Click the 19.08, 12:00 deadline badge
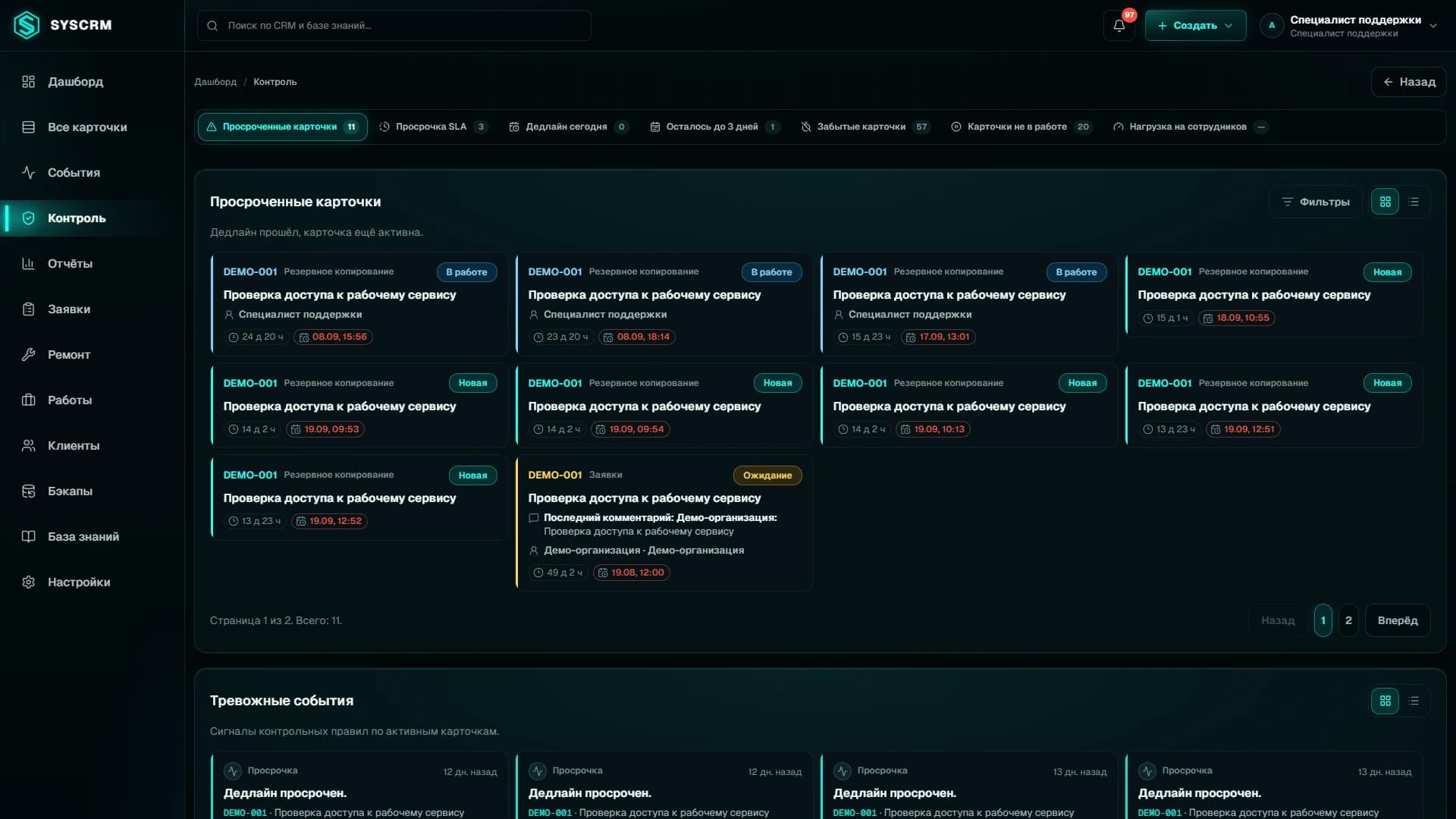The width and height of the screenshot is (1456, 819). (x=631, y=573)
